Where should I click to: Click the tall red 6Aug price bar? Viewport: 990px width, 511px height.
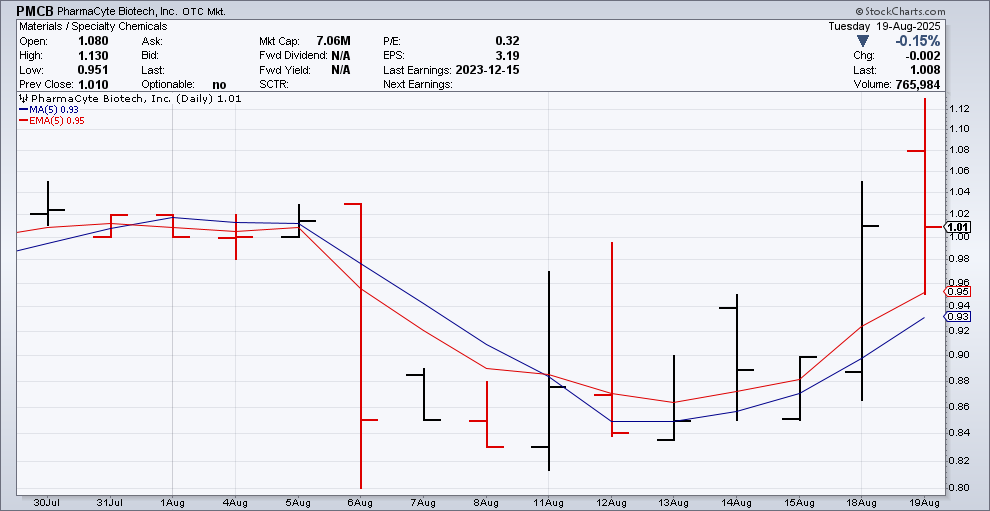pyautogui.click(x=361, y=346)
